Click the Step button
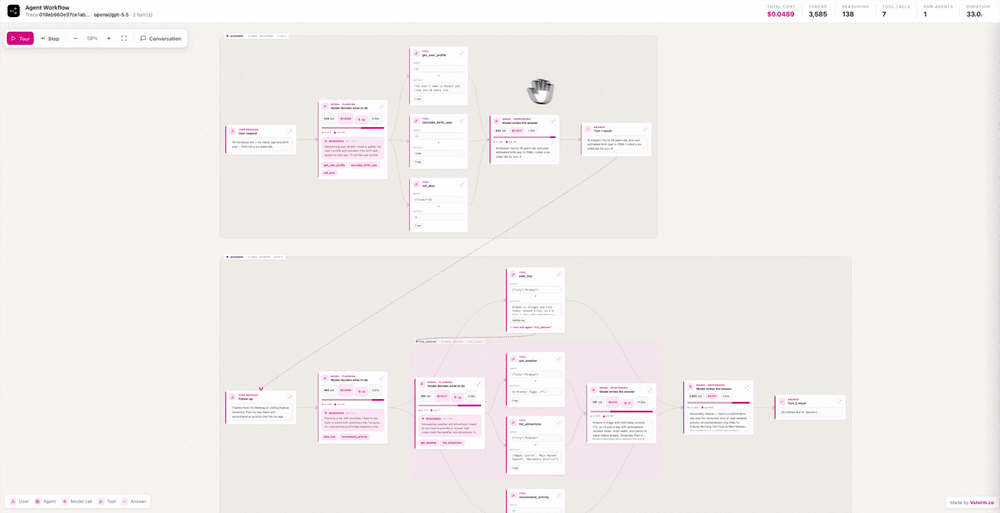The width and height of the screenshot is (1000, 513). tap(50, 38)
